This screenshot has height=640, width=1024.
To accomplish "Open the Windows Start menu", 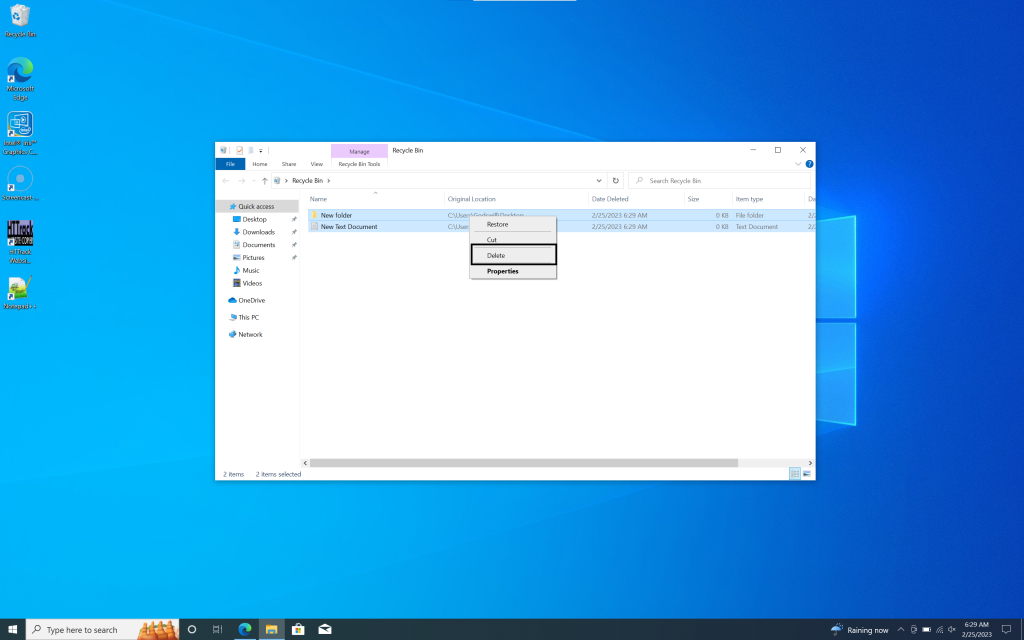I will [x=12, y=630].
